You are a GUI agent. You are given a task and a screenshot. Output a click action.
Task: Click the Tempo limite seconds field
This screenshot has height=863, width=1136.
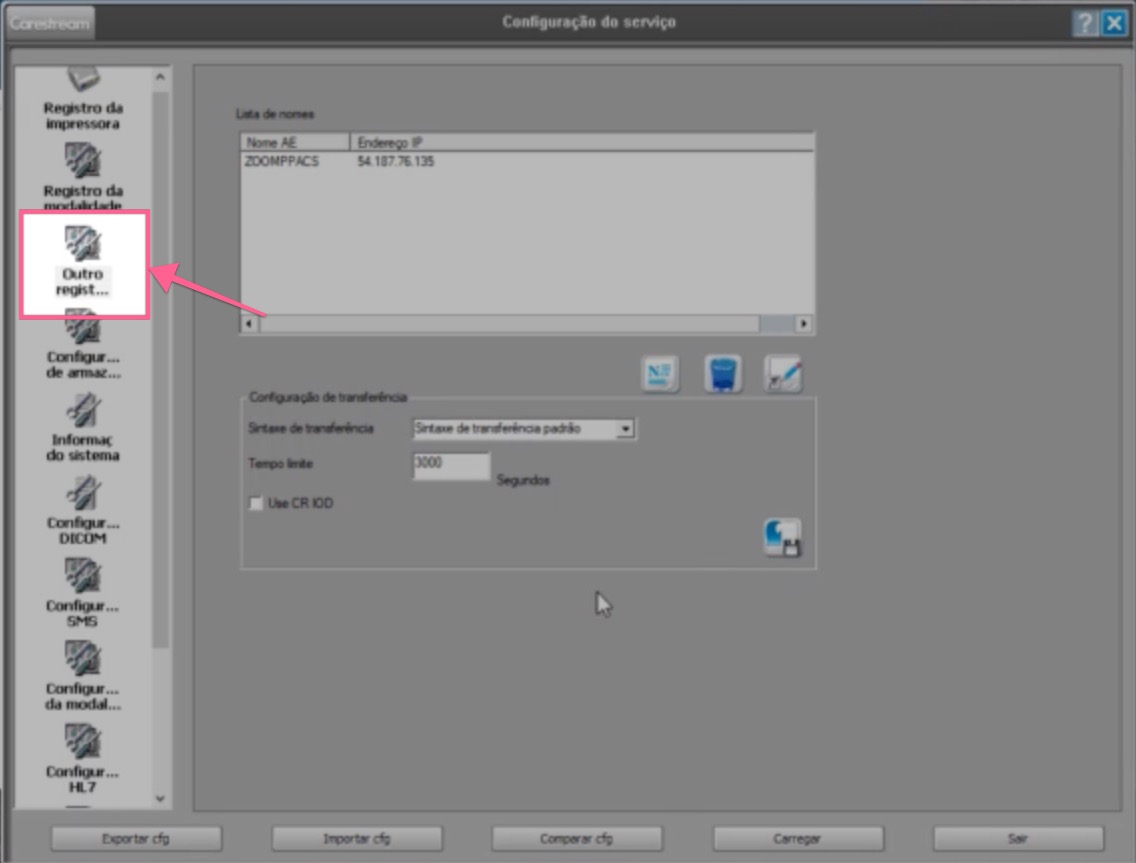(451, 466)
